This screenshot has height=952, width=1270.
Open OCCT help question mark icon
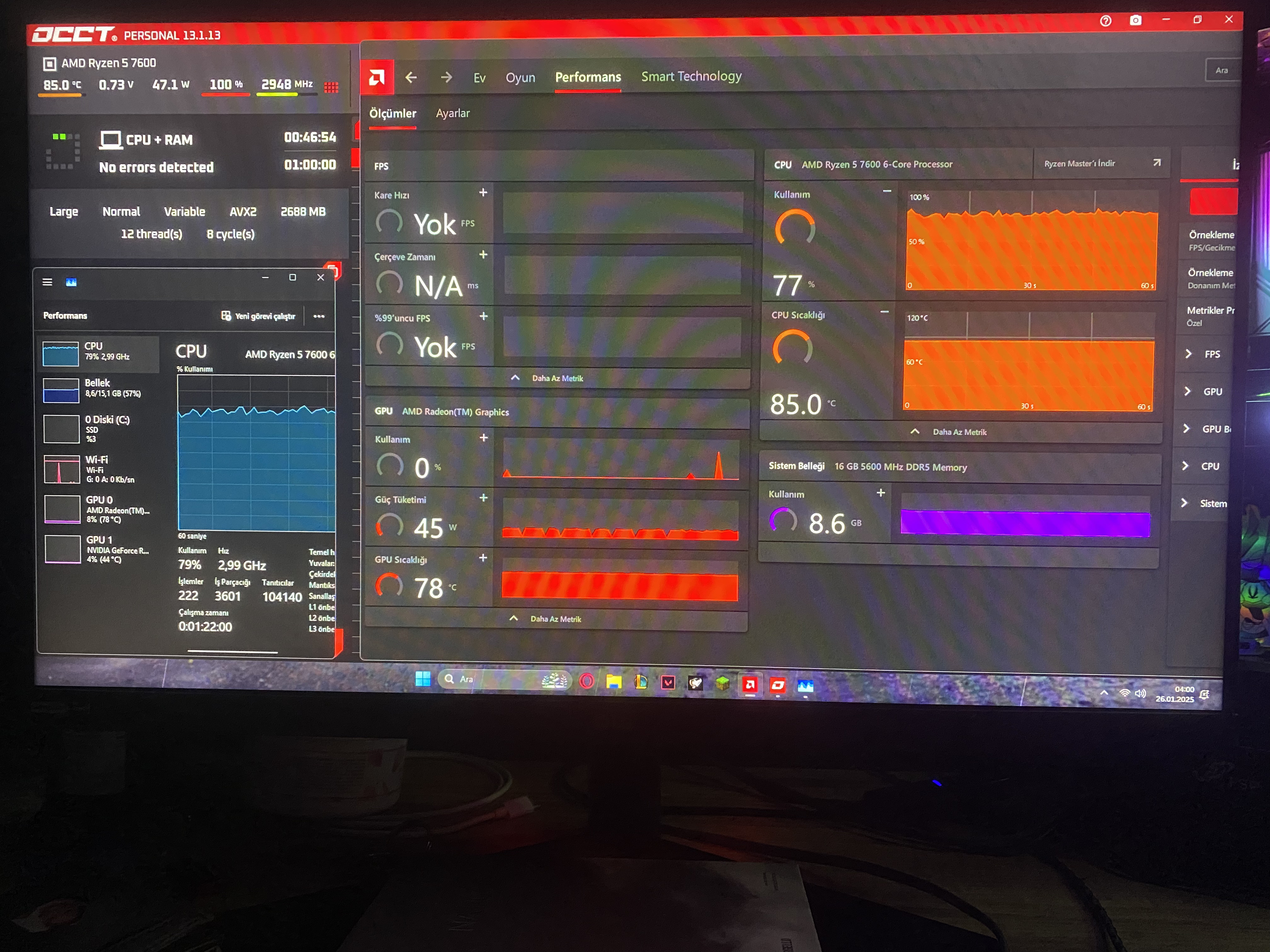tap(1105, 21)
